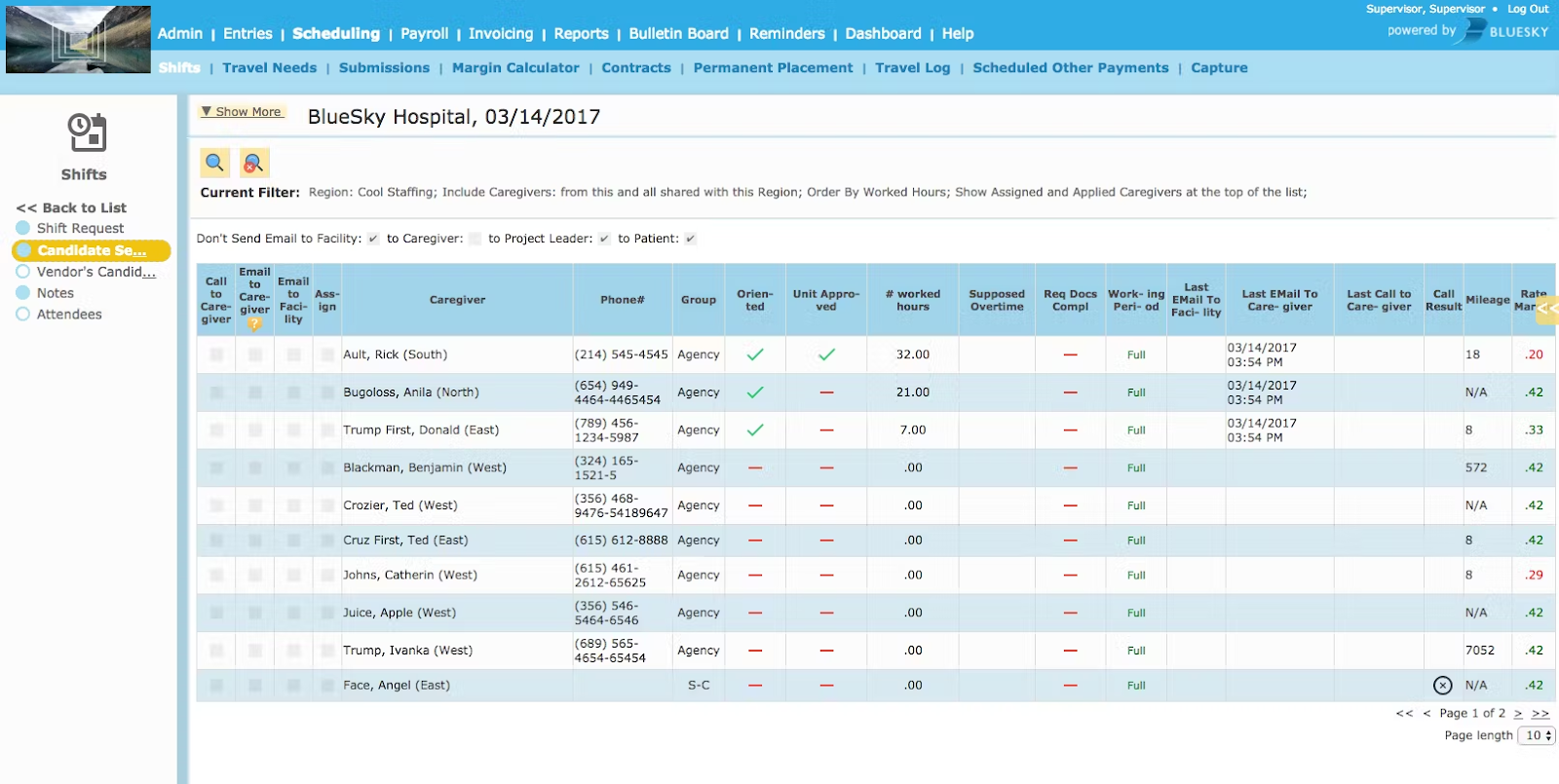
Task: Click the help question icon under Email to Caregiver
Action: [254, 323]
